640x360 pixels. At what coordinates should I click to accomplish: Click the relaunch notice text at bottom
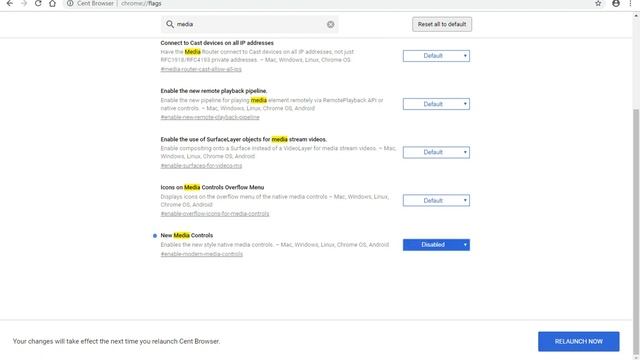pos(116,341)
